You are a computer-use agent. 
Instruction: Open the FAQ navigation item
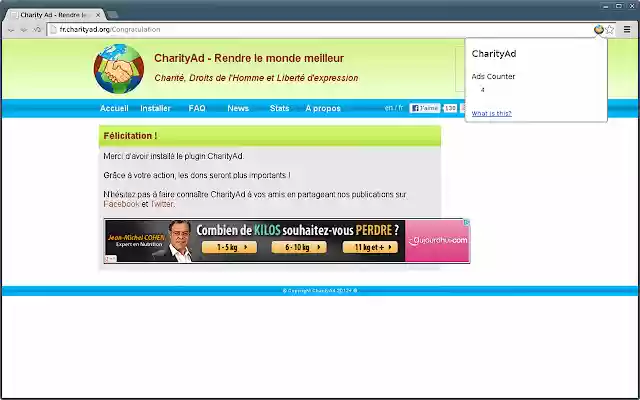click(x=197, y=108)
